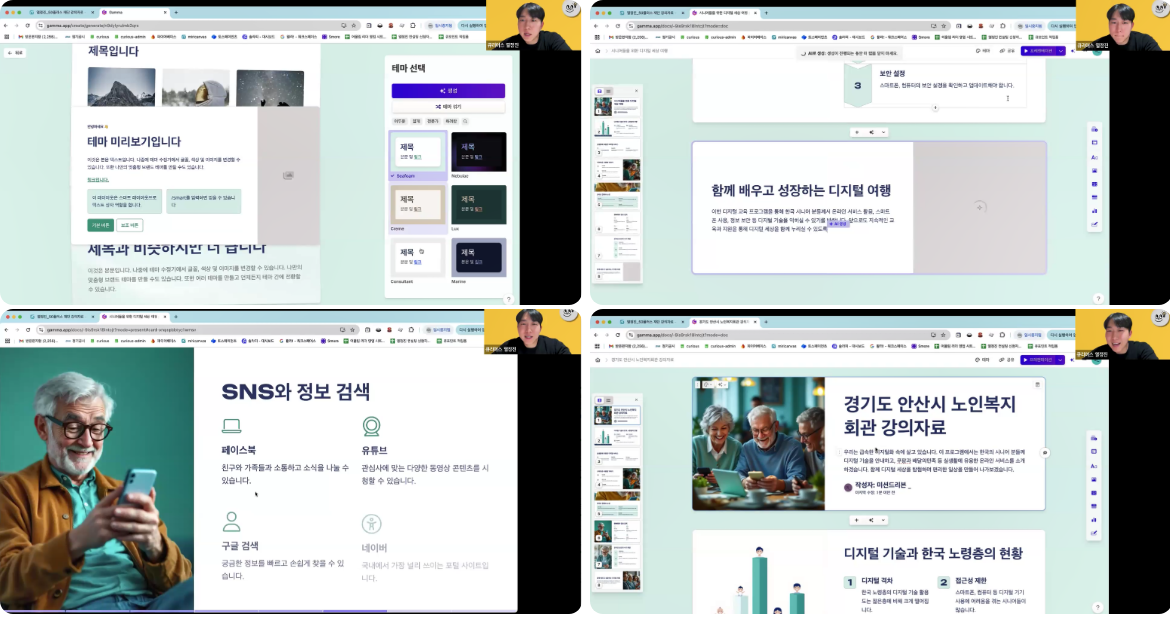Select slide 1 thumbnail in top-right sidebar
1170x618 pixels.
click(617, 106)
